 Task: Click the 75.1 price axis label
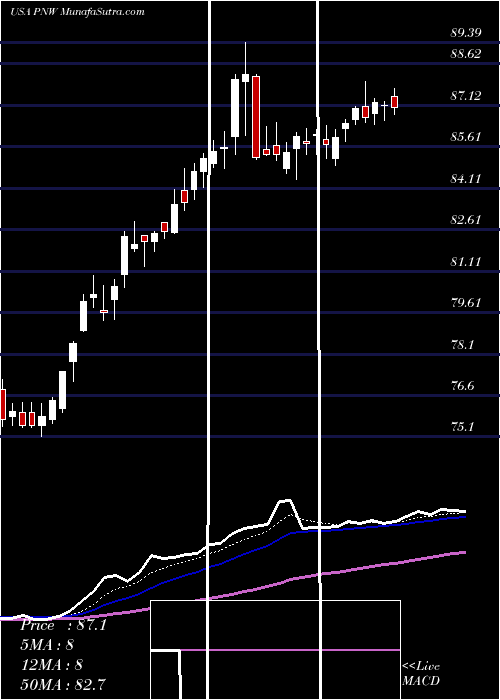pos(463,427)
